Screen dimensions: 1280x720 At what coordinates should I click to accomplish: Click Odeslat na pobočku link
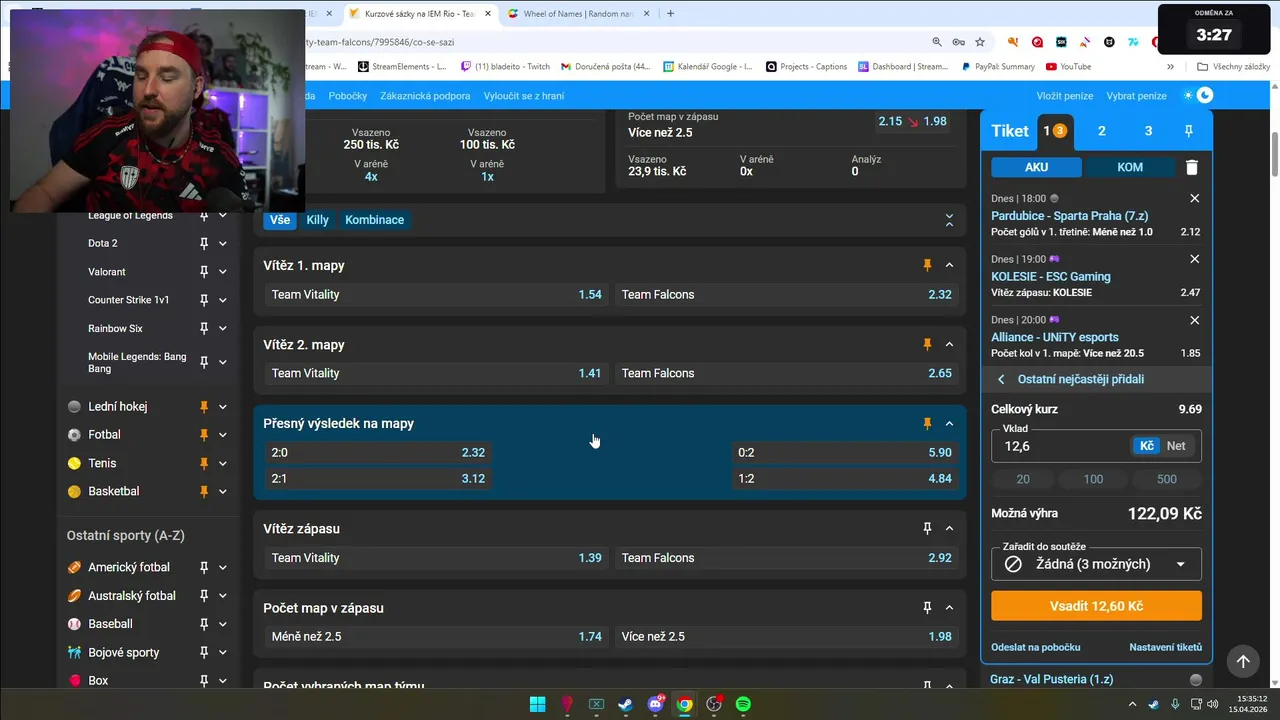(x=1035, y=647)
